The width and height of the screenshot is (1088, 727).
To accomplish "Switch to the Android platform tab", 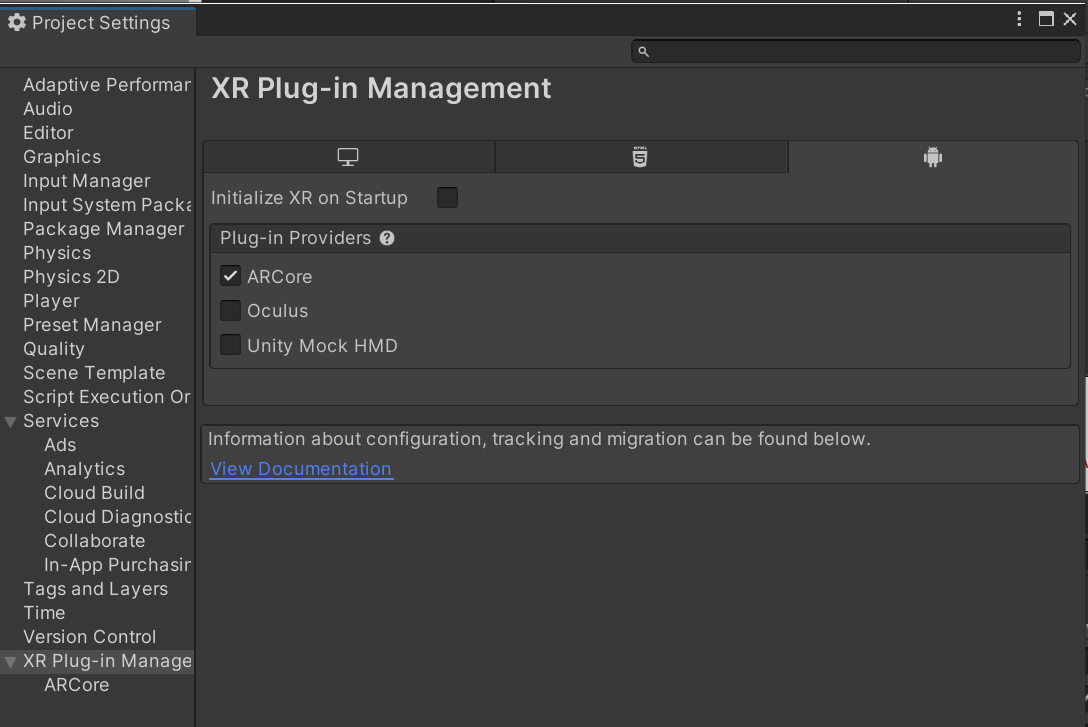I will coord(933,156).
